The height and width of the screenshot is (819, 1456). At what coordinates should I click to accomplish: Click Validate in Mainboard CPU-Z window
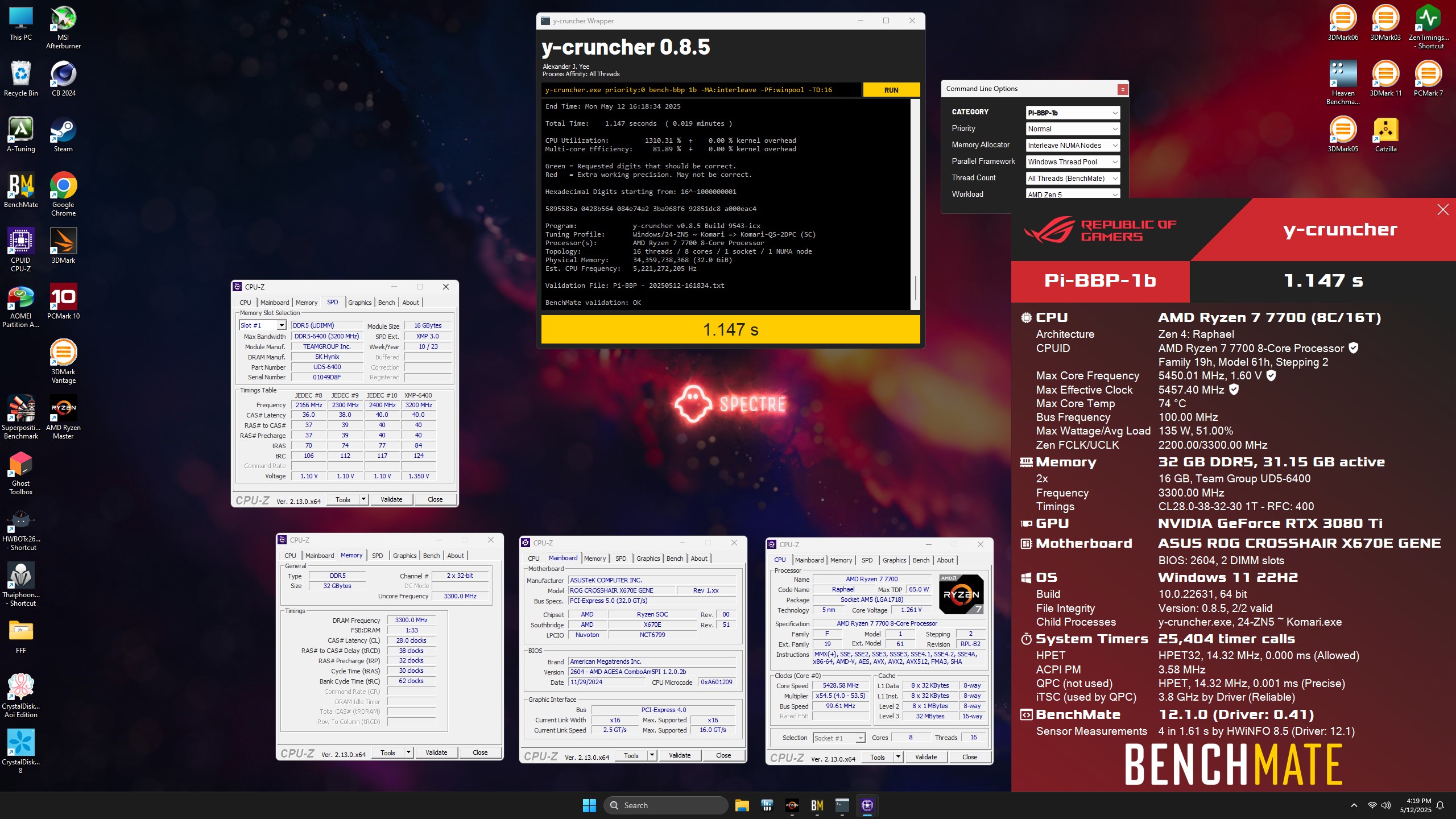coord(680,755)
